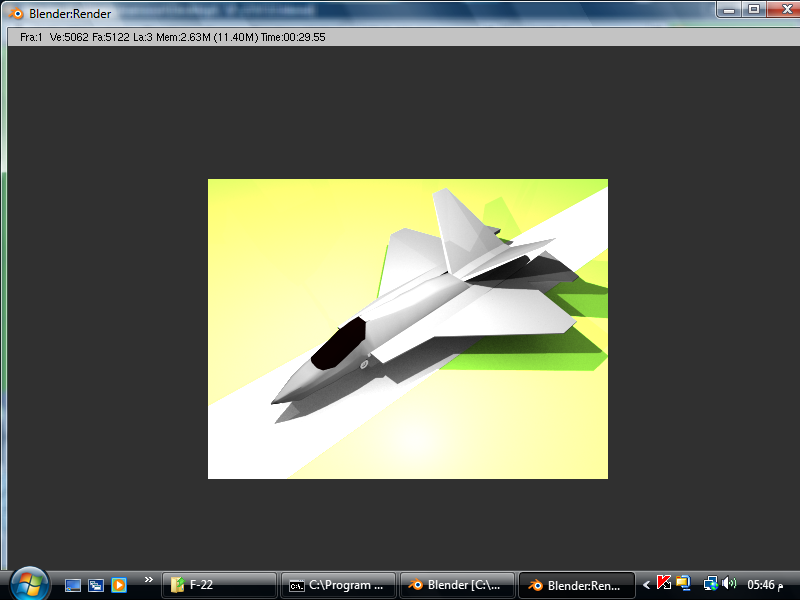Switch to the F-22 folder taskbar button
Image resolution: width=800 pixels, height=600 pixels.
219,585
